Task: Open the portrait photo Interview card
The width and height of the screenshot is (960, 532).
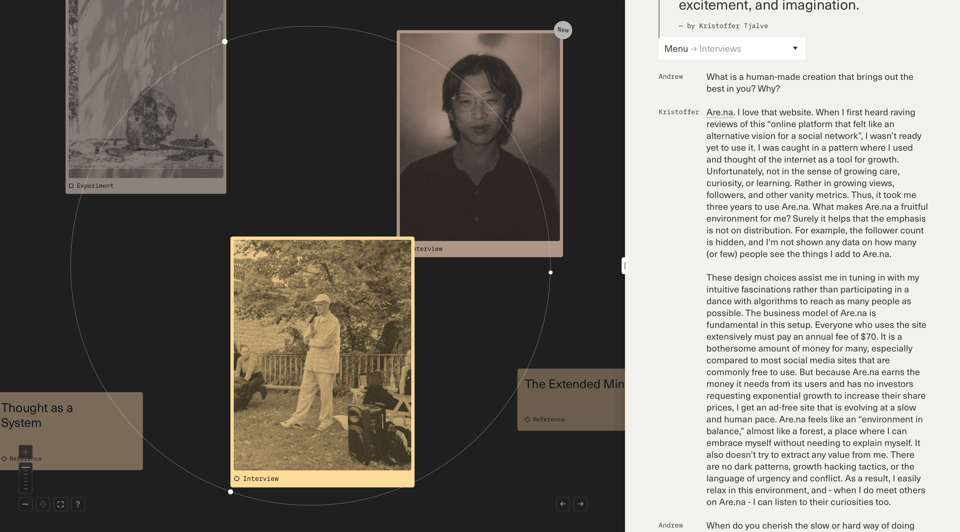Action: coord(480,135)
